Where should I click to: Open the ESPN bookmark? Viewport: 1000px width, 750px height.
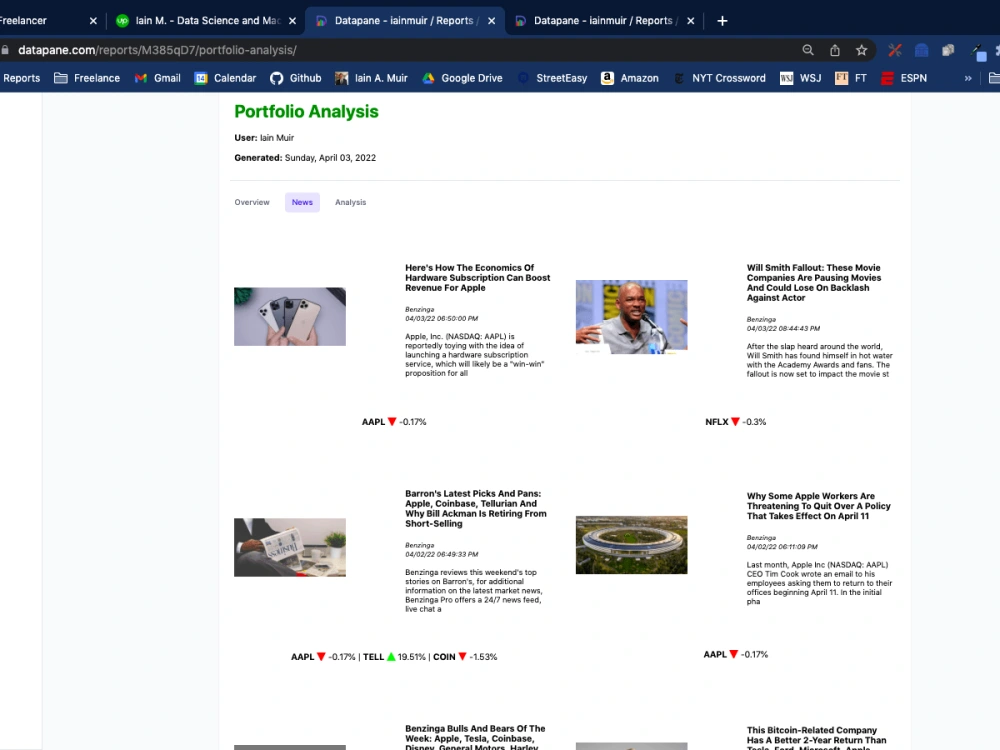[x=904, y=78]
